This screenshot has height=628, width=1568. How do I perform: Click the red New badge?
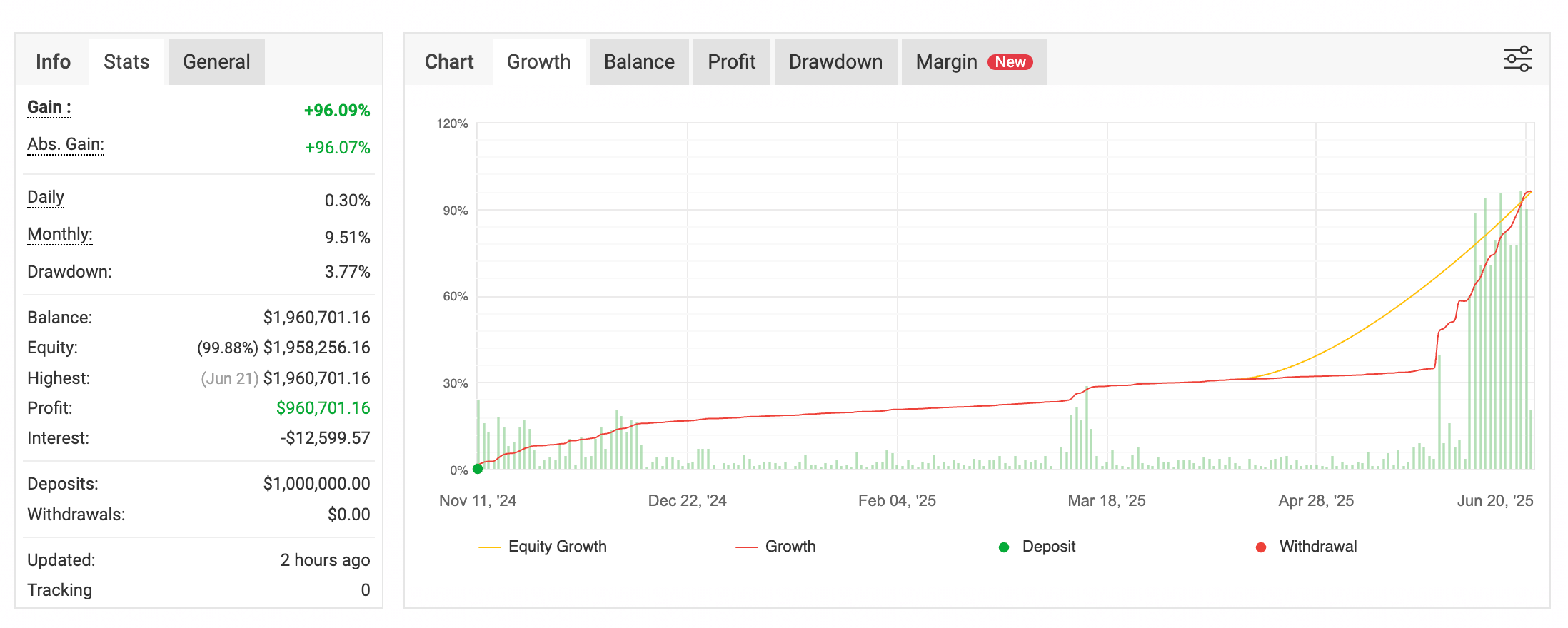click(1010, 62)
